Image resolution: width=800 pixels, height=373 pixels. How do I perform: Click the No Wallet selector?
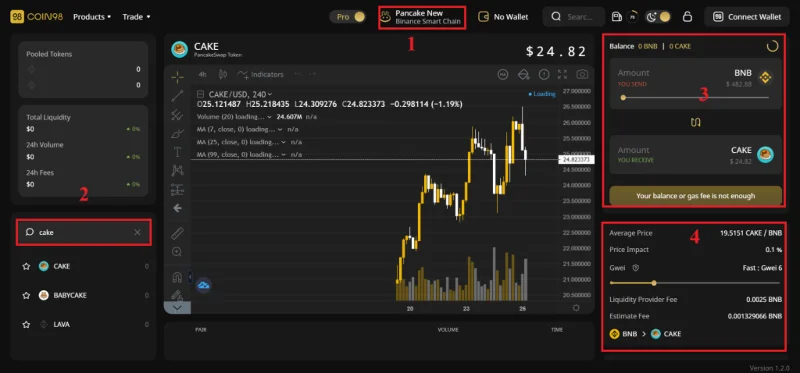503,17
